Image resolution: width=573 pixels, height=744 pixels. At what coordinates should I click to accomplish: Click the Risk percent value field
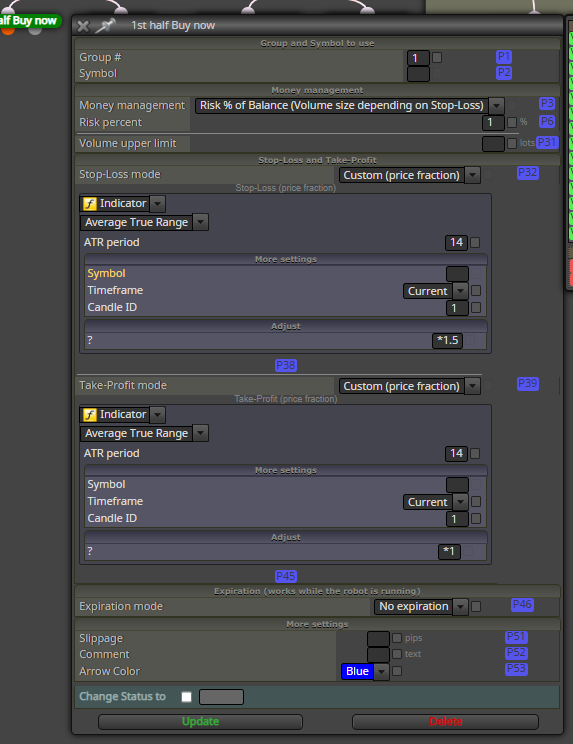[493, 123]
